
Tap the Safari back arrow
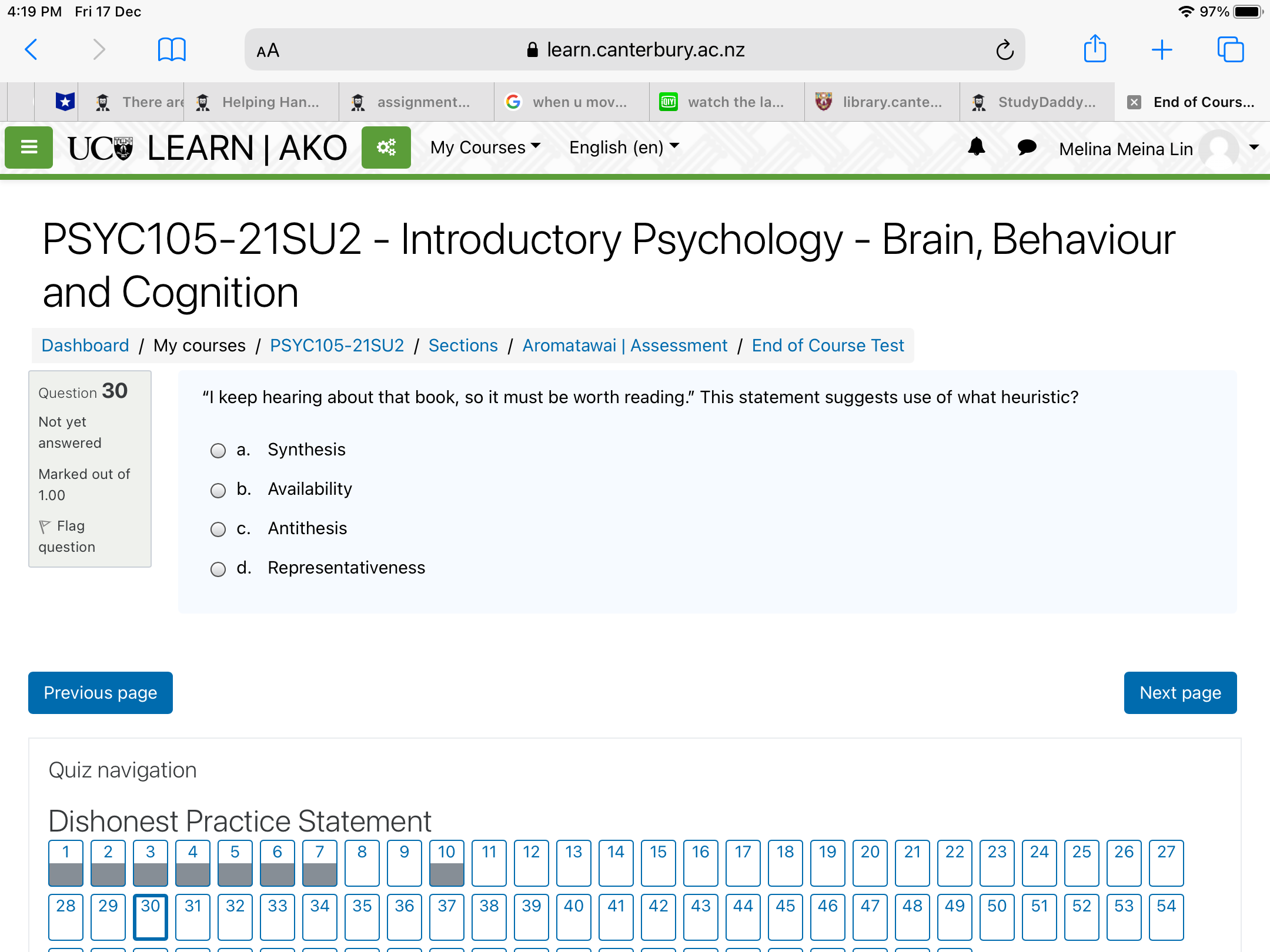pyautogui.click(x=32, y=49)
